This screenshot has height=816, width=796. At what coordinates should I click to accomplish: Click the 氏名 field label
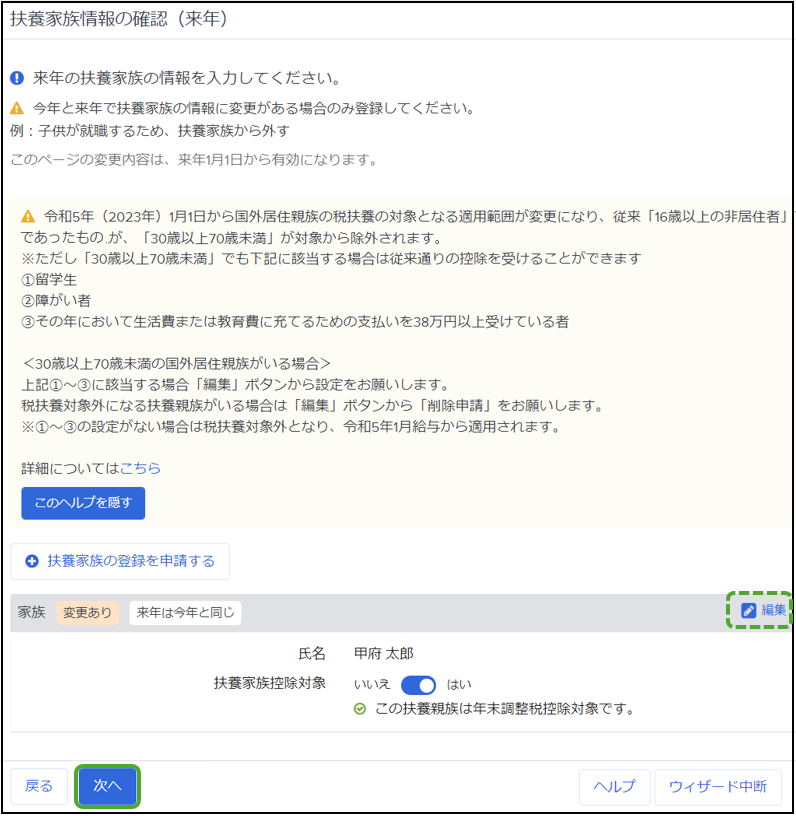coord(312,654)
